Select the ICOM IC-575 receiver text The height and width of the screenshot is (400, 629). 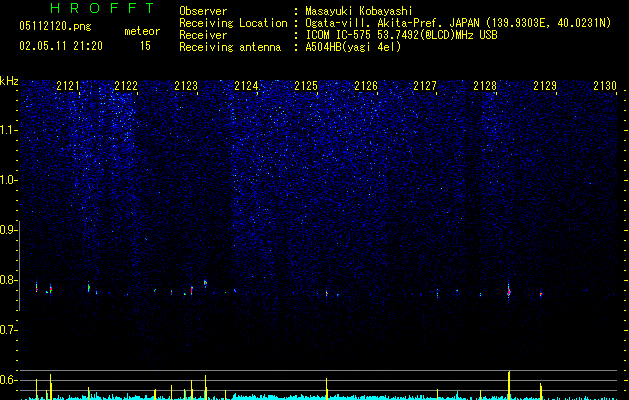point(401,35)
